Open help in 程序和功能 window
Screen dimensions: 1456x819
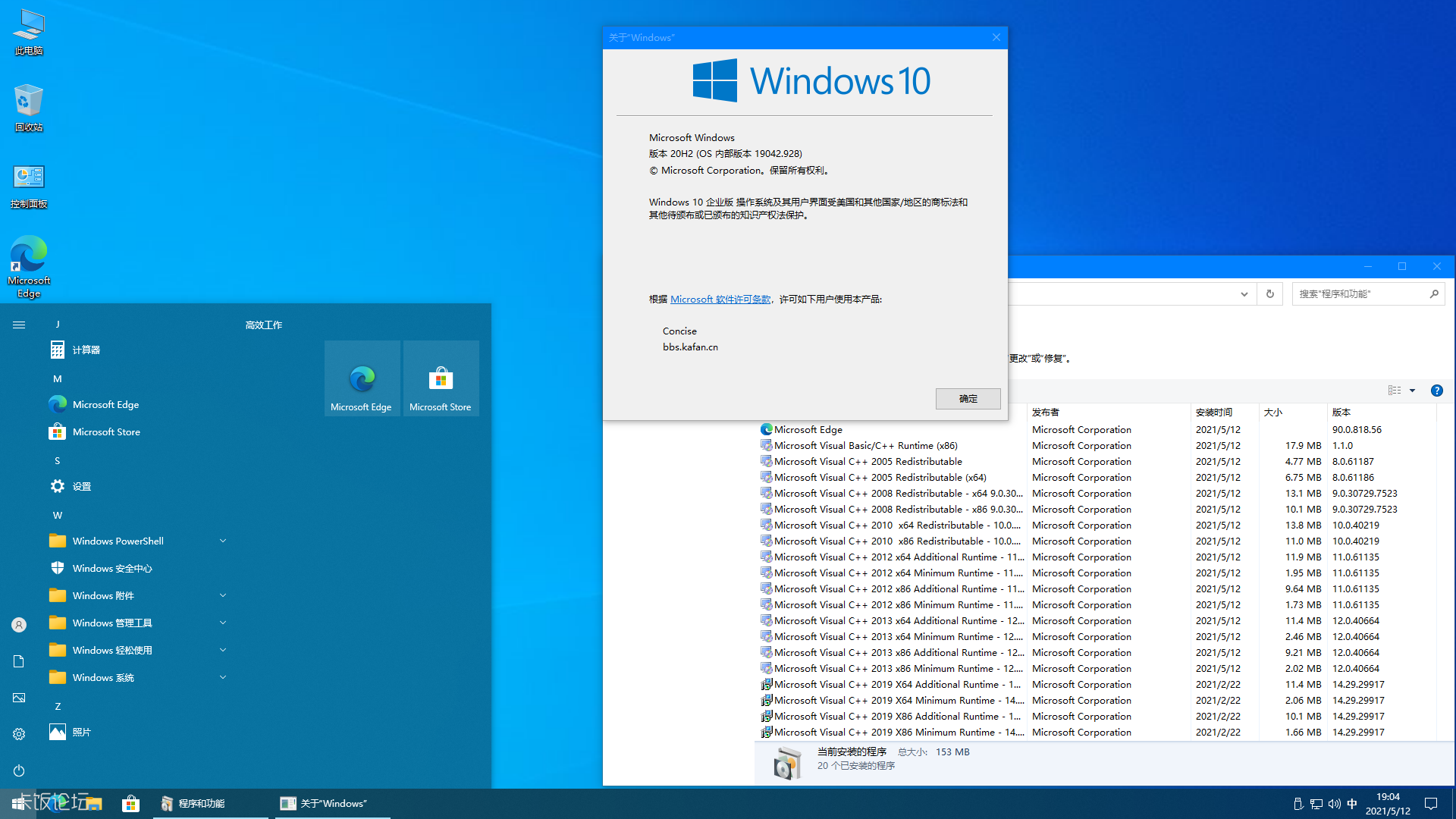coord(1436,391)
